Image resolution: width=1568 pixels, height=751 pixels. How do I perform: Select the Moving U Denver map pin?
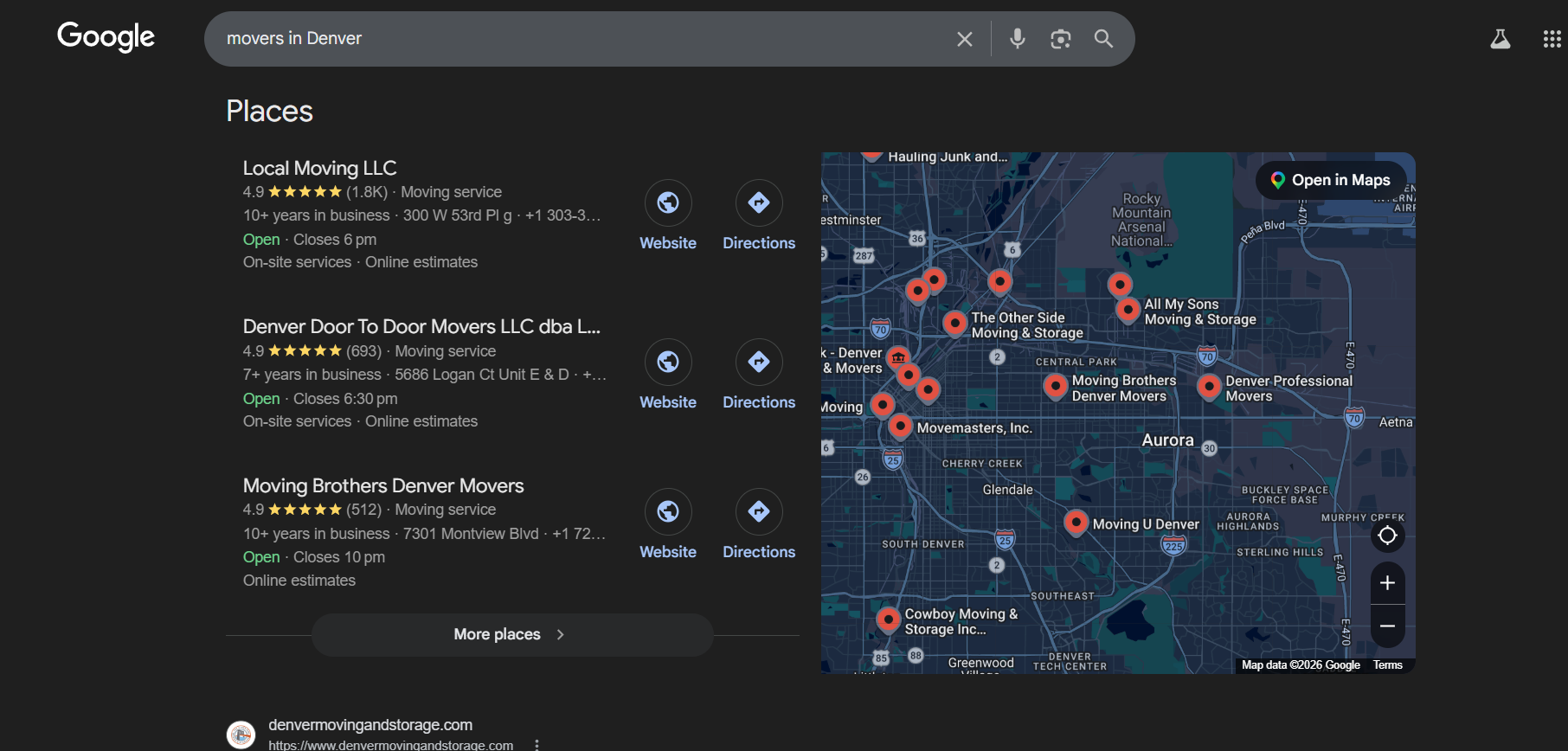coord(1076,523)
